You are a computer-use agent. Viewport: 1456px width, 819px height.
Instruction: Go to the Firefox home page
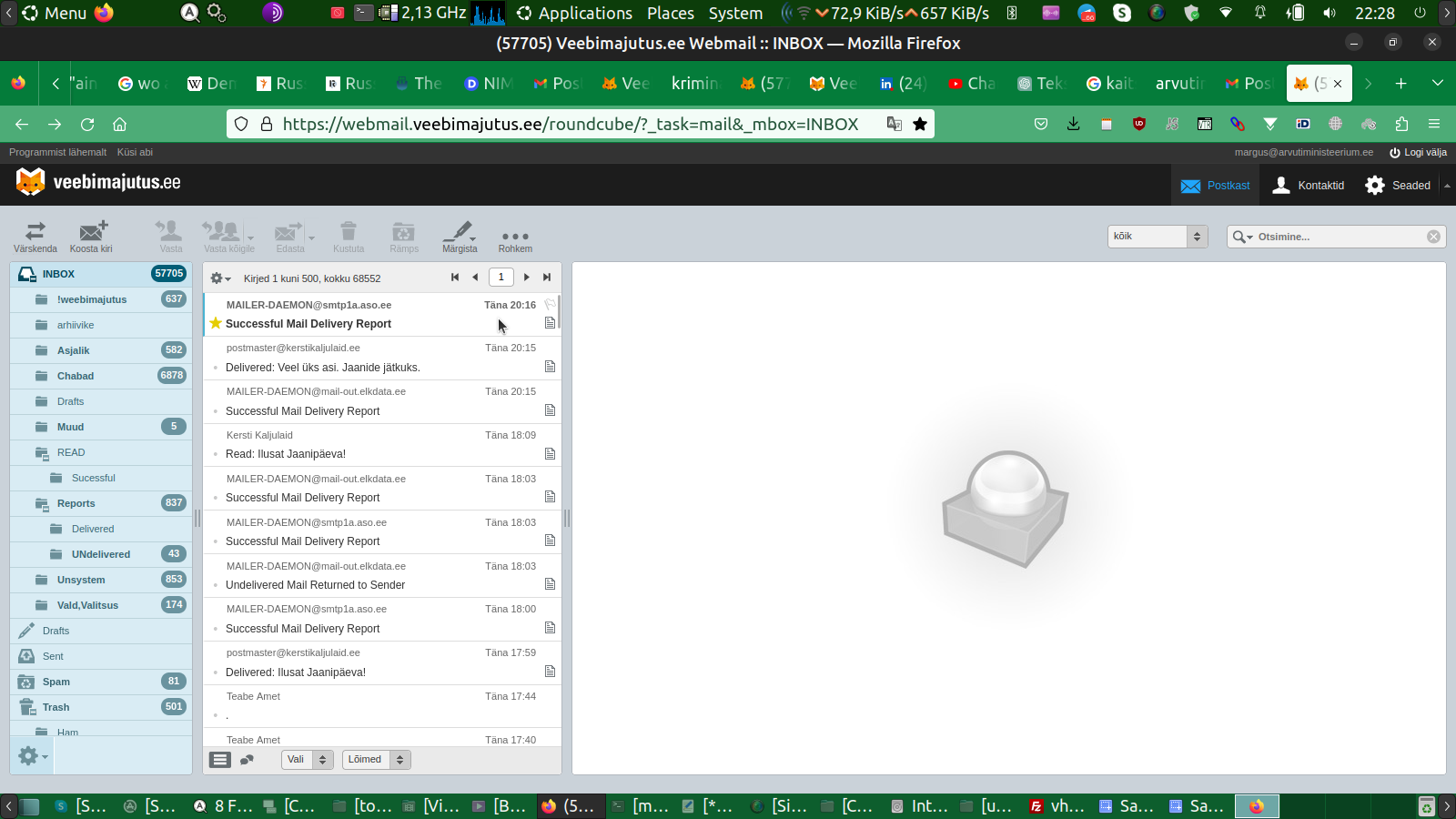[119, 124]
